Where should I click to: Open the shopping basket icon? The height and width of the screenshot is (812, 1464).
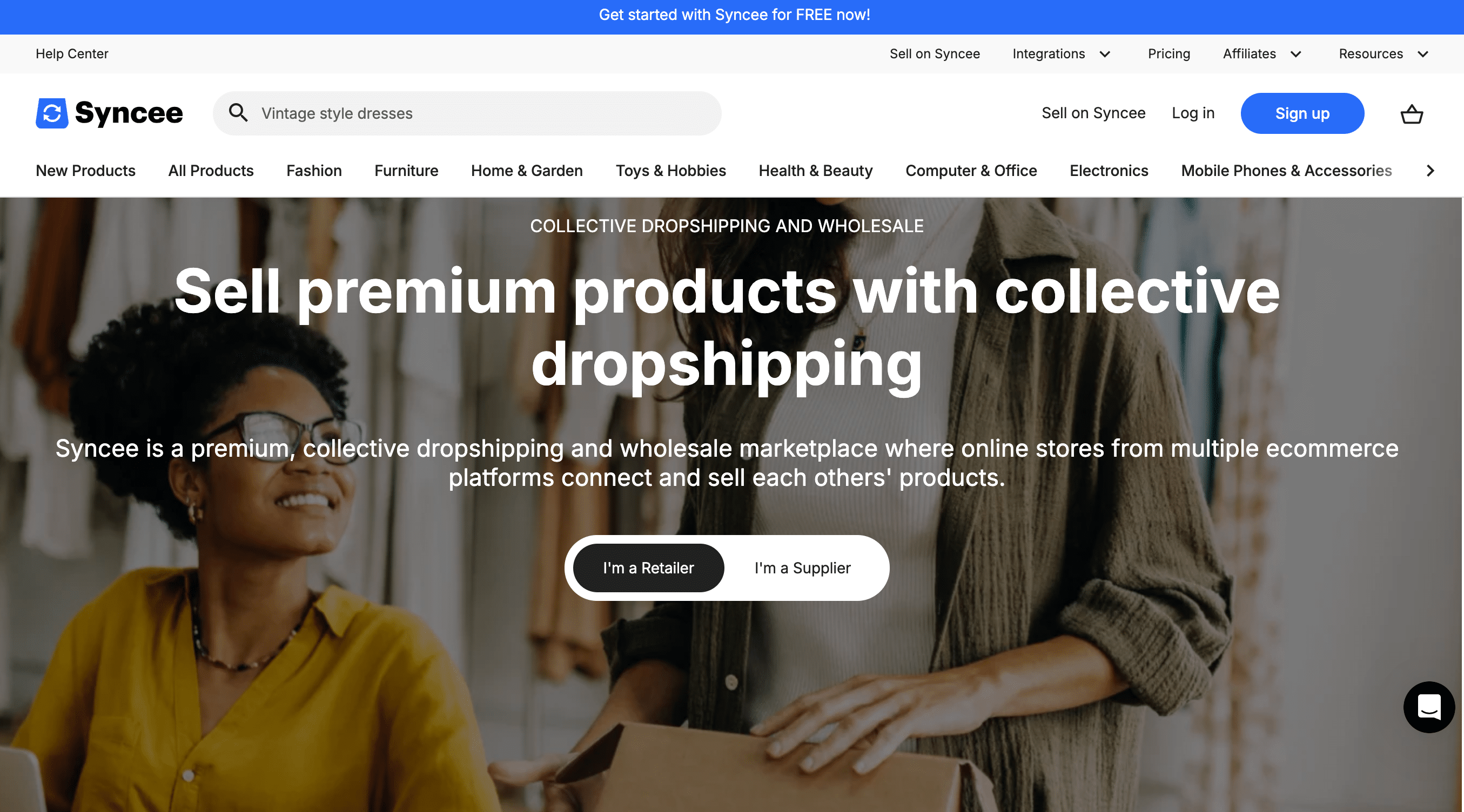pos(1412,114)
